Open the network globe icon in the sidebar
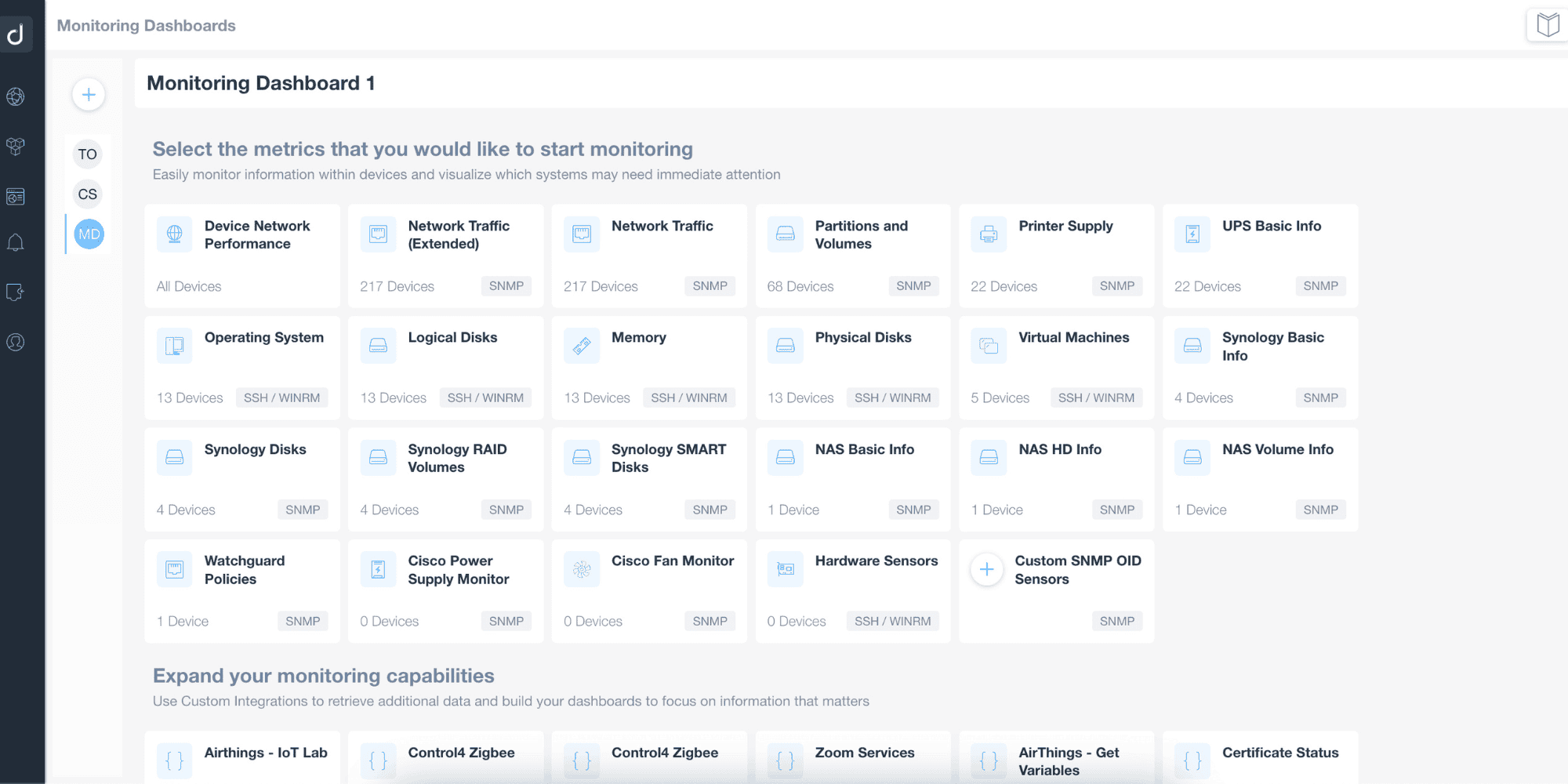 tap(16, 96)
